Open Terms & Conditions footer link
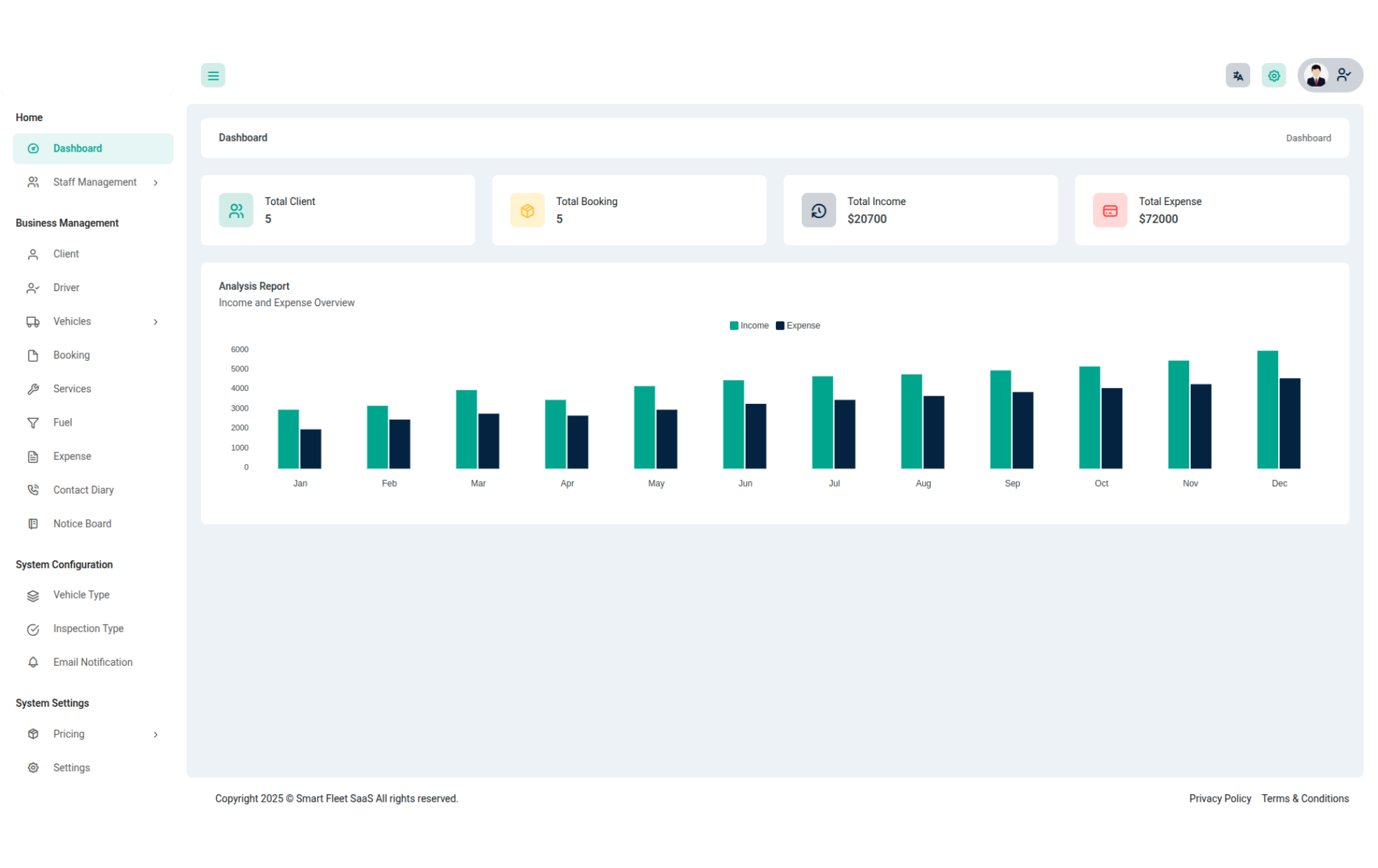 (x=1304, y=799)
